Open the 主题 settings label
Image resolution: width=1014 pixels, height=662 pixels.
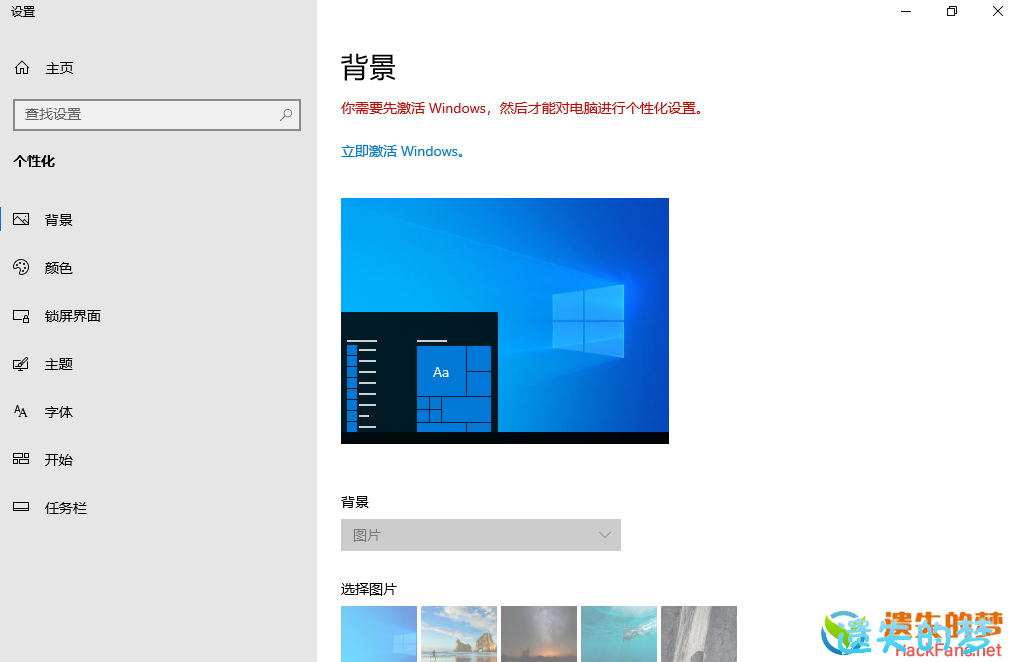(58, 364)
